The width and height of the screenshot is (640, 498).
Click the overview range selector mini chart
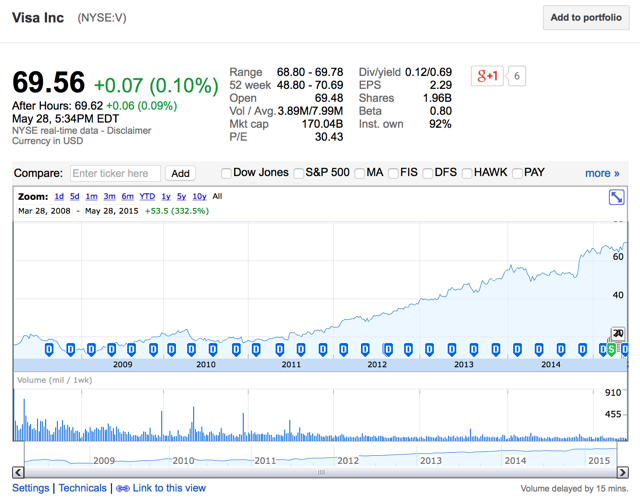[x=320, y=455]
